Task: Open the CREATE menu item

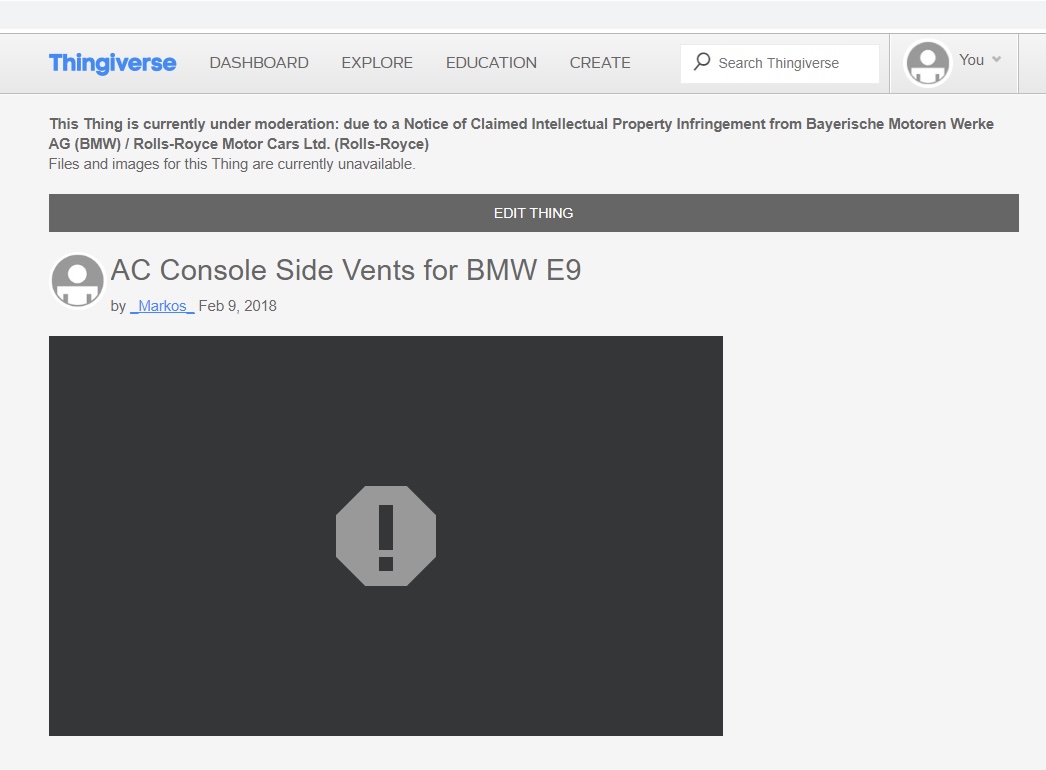Action: 600,63
